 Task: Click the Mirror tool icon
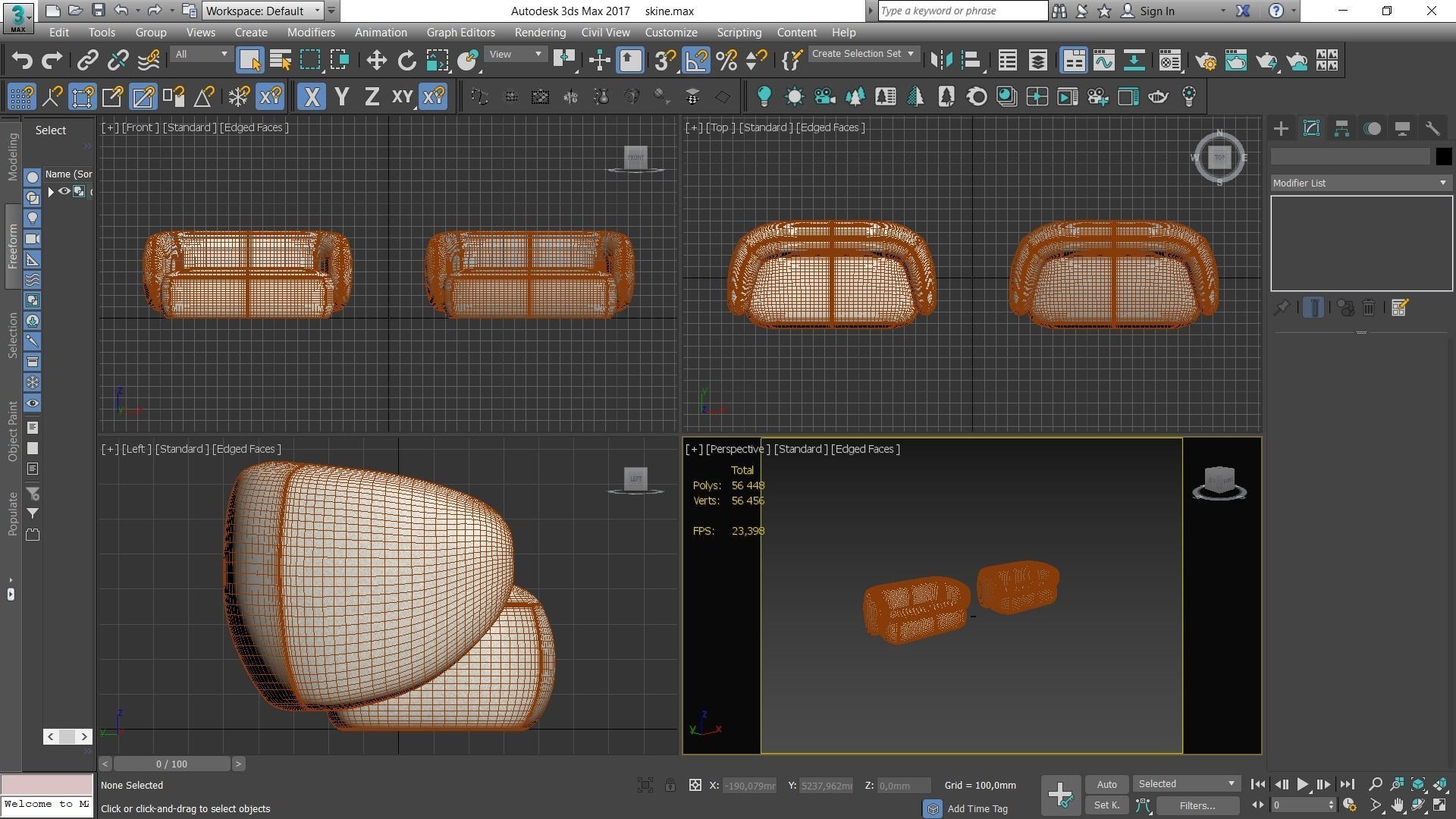(941, 61)
